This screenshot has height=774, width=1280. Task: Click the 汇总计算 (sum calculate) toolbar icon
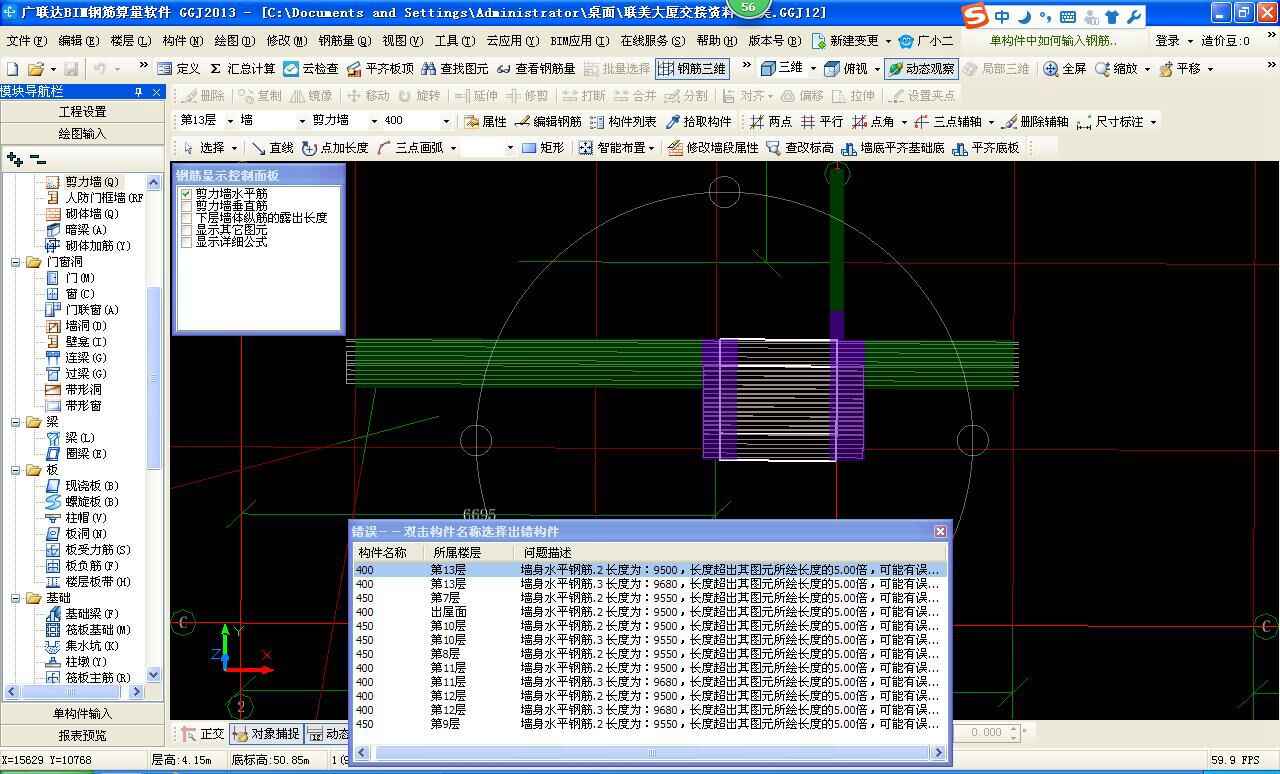click(x=242, y=69)
